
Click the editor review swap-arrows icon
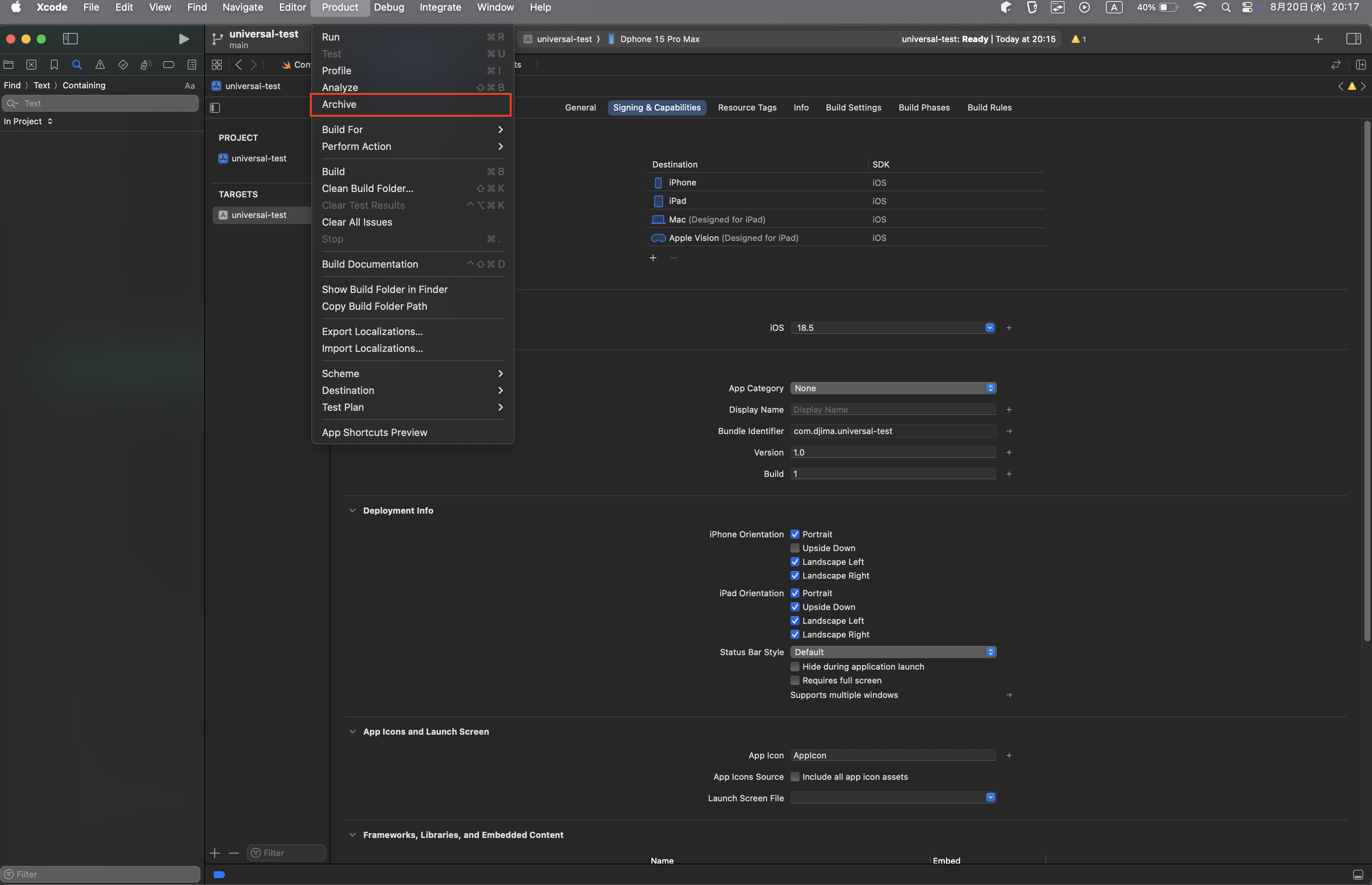point(1335,64)
